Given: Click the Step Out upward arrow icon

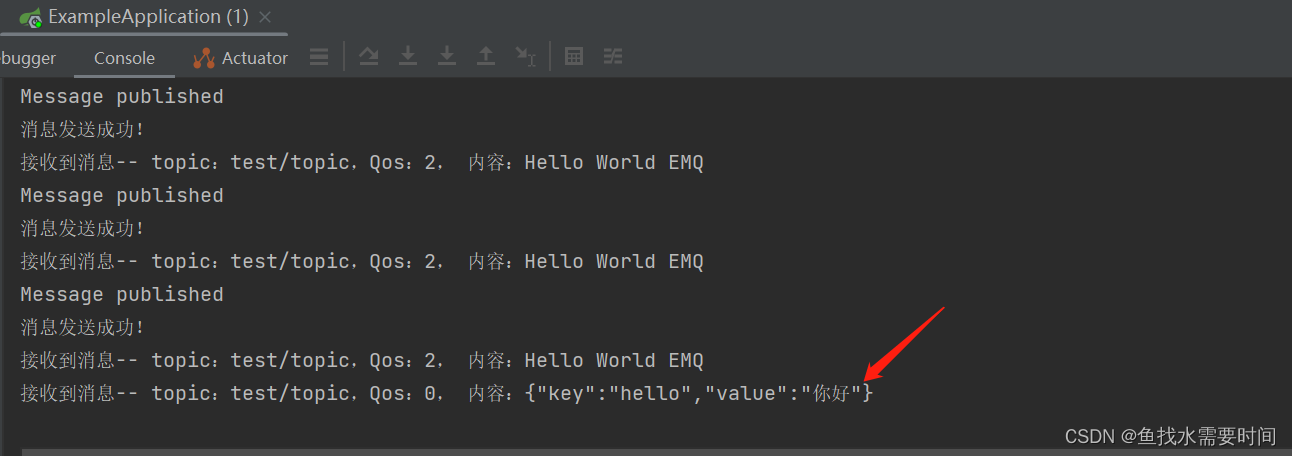Looking at the screenshot, I should coord(486,57).
